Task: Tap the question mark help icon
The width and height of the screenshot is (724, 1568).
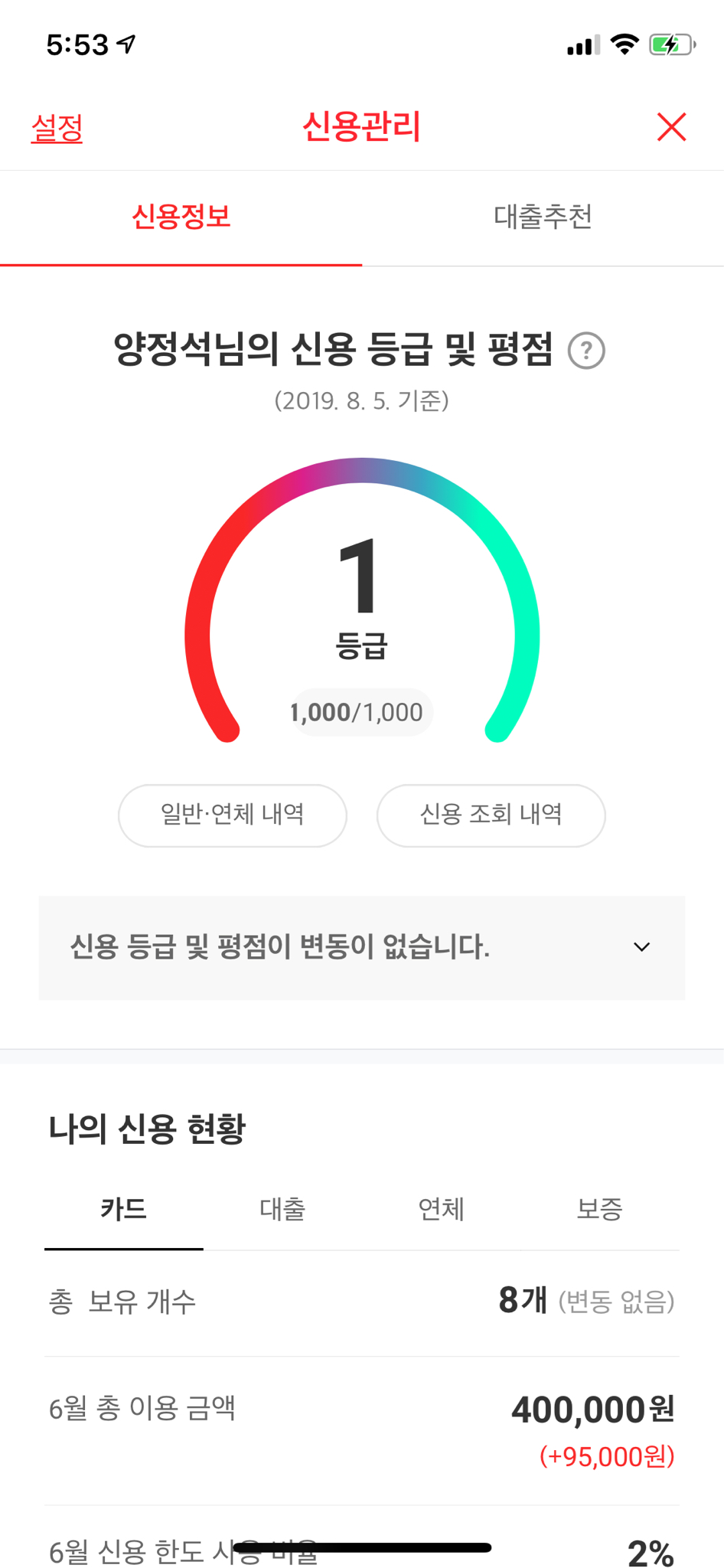Action: pos(586,351)
